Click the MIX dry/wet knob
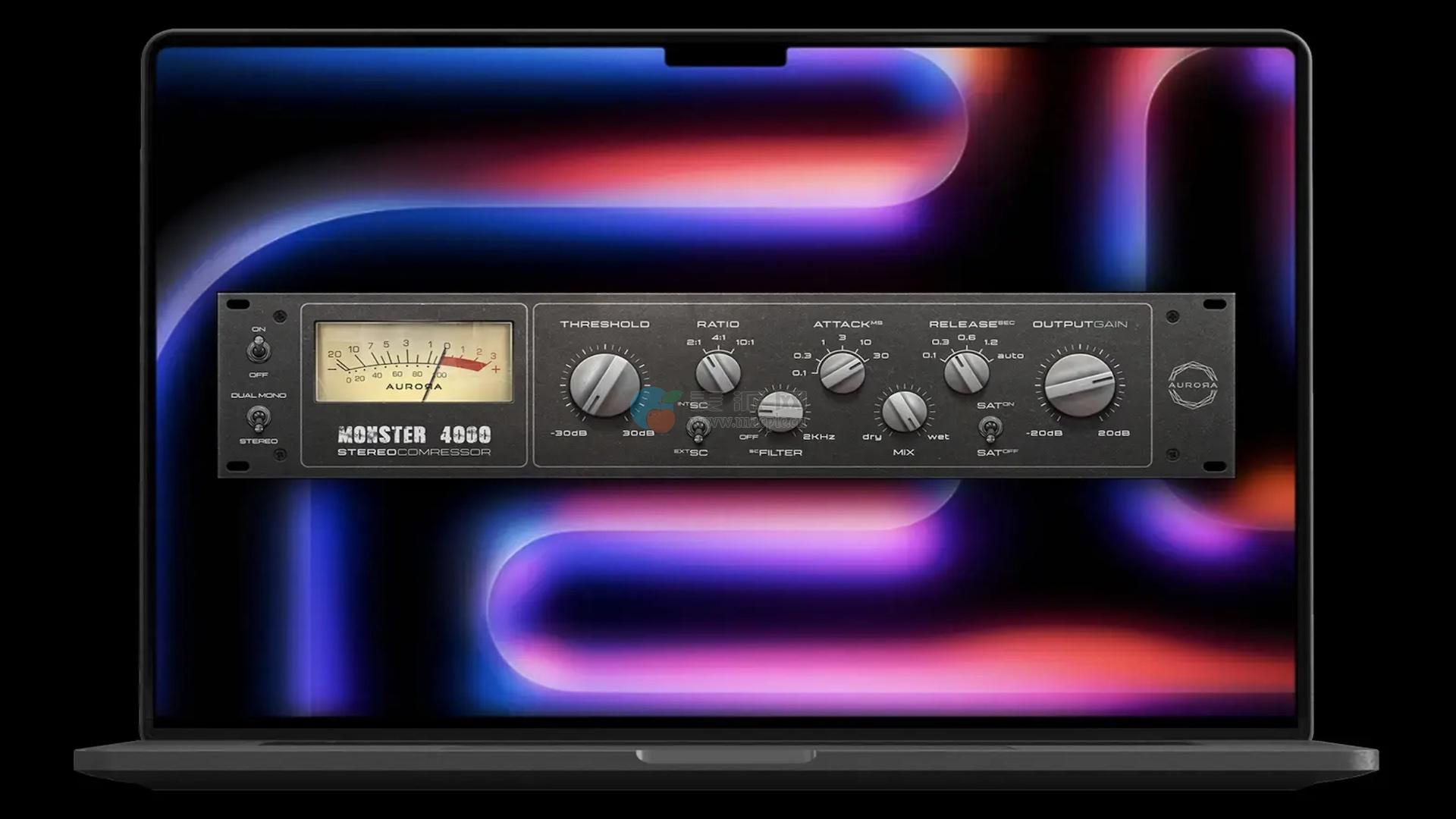 905,411
